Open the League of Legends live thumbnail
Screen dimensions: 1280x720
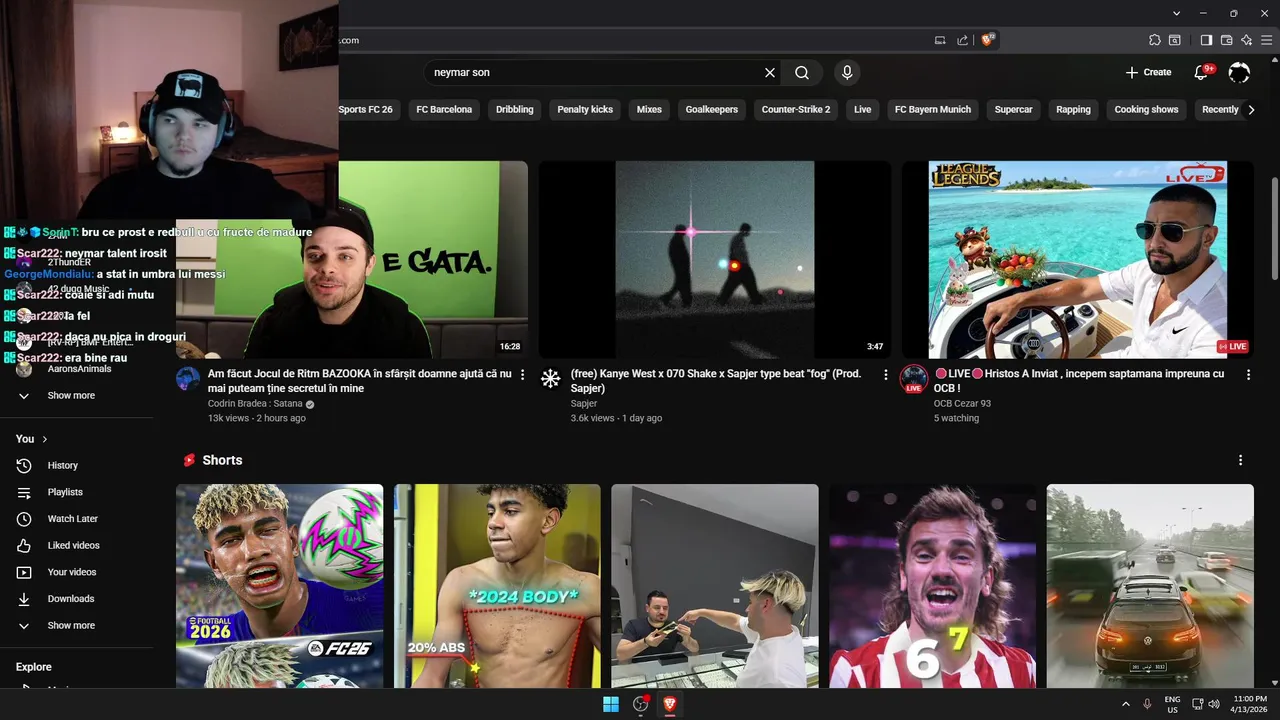1078,260
